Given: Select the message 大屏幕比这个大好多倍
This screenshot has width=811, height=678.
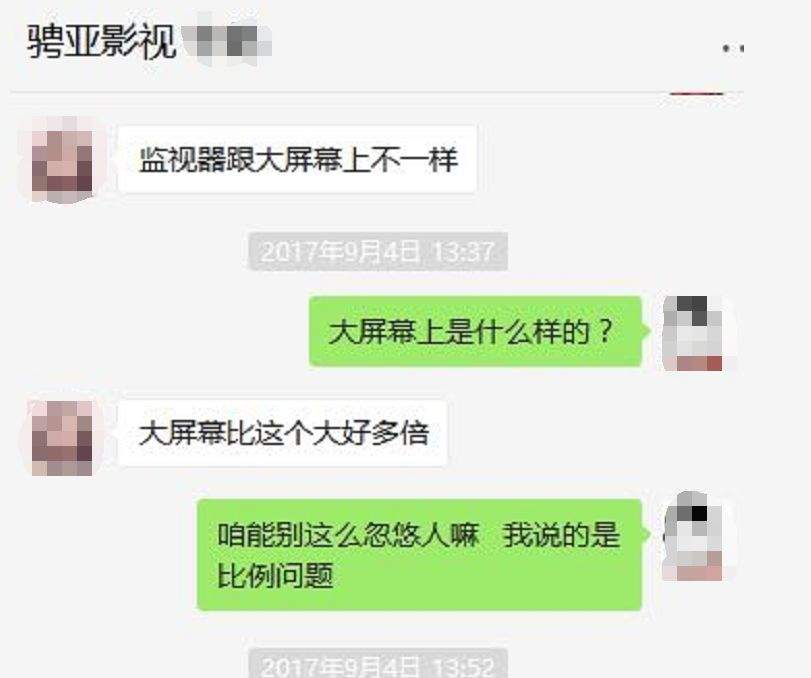Looking at the screenshot, I should point(283,433).
